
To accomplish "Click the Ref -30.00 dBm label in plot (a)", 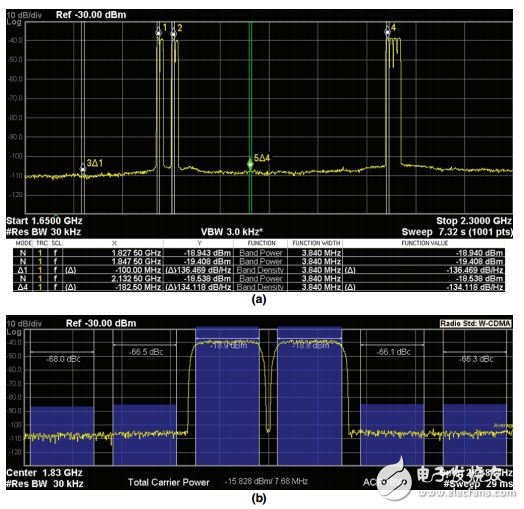I will [91, 15].
